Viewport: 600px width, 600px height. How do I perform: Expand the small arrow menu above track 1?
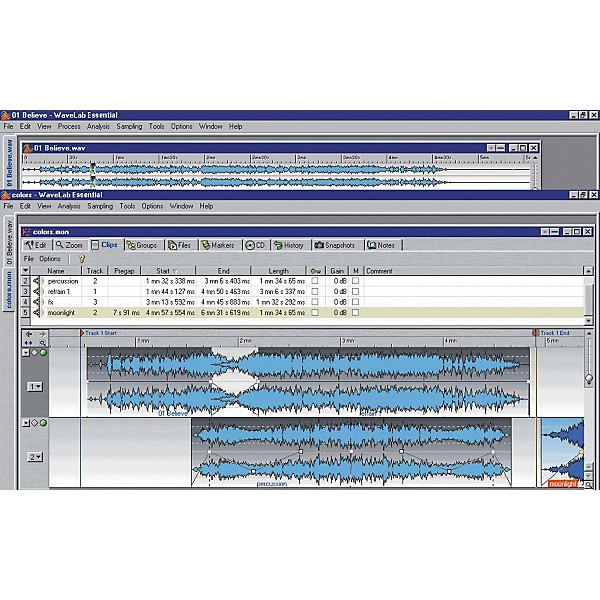(26, 353)
